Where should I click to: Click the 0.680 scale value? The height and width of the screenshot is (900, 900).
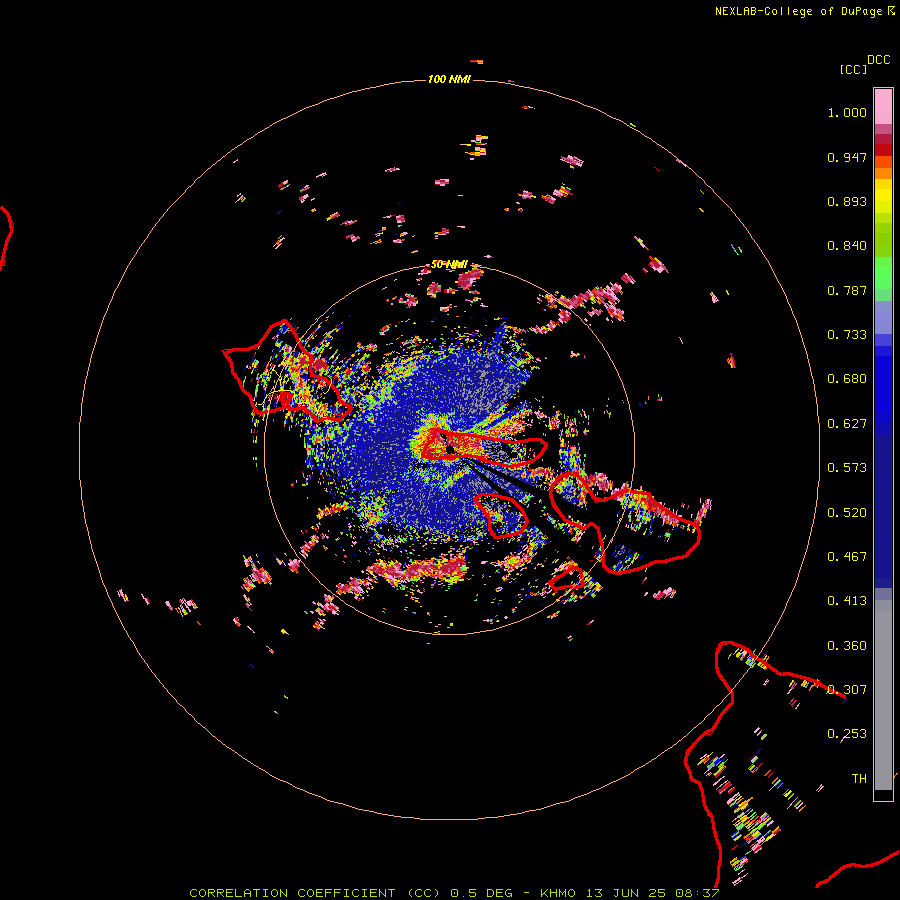(x=847, y=379)
